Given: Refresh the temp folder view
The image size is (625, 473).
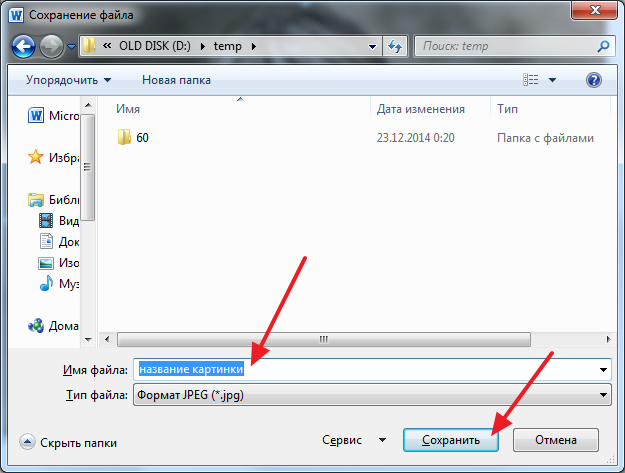Looking at the screenshot, I should [395, 47].
